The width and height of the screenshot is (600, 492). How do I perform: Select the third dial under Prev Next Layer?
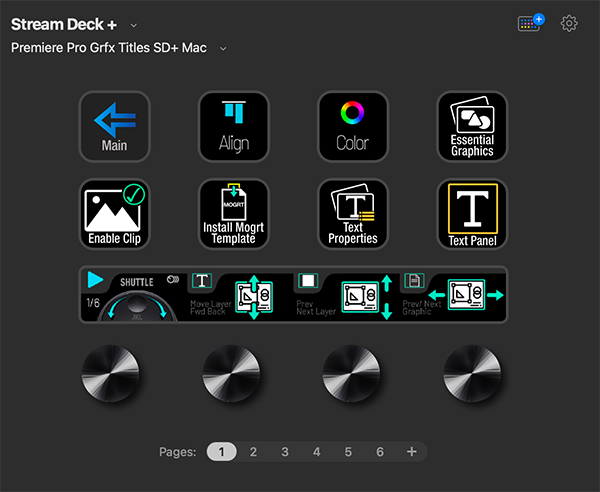point(351,373)
